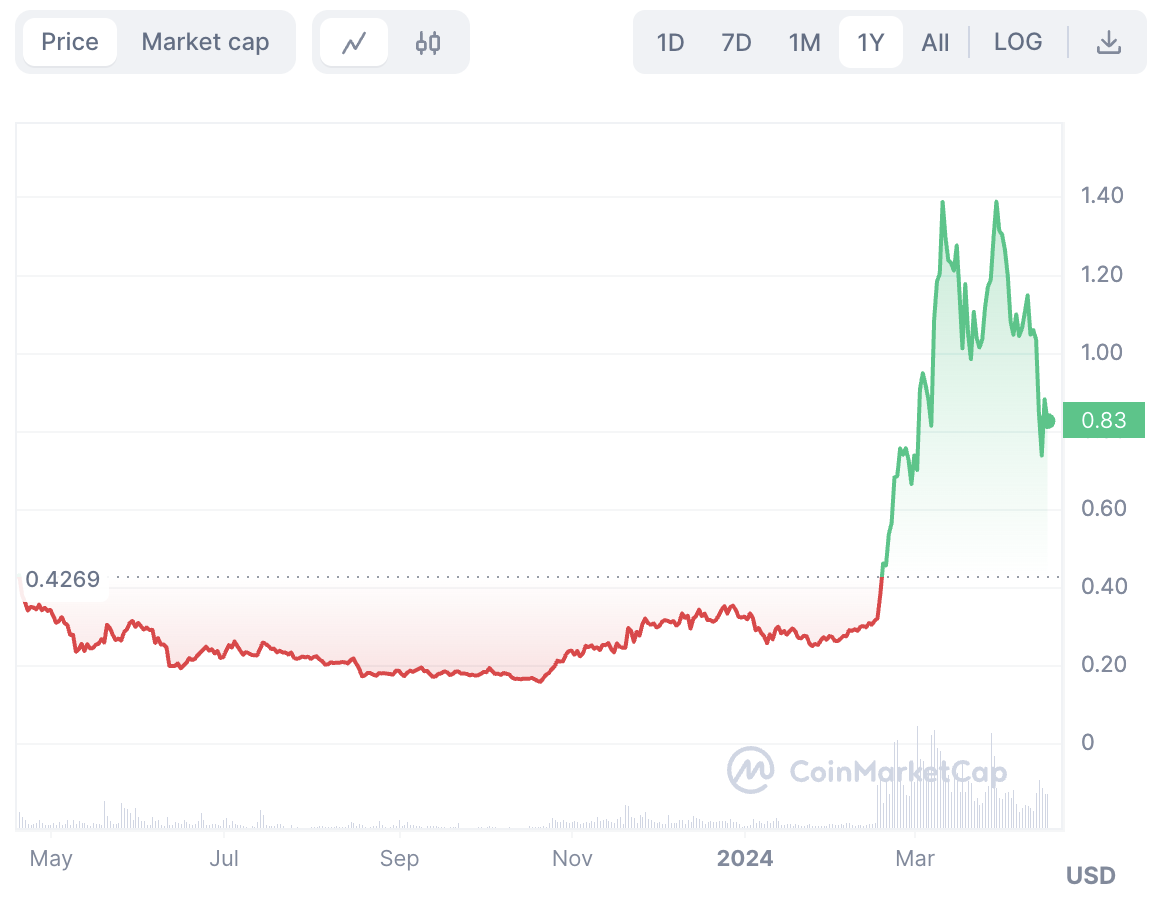
Task: Click the current price label 0.83
Action: point(1103,420)
